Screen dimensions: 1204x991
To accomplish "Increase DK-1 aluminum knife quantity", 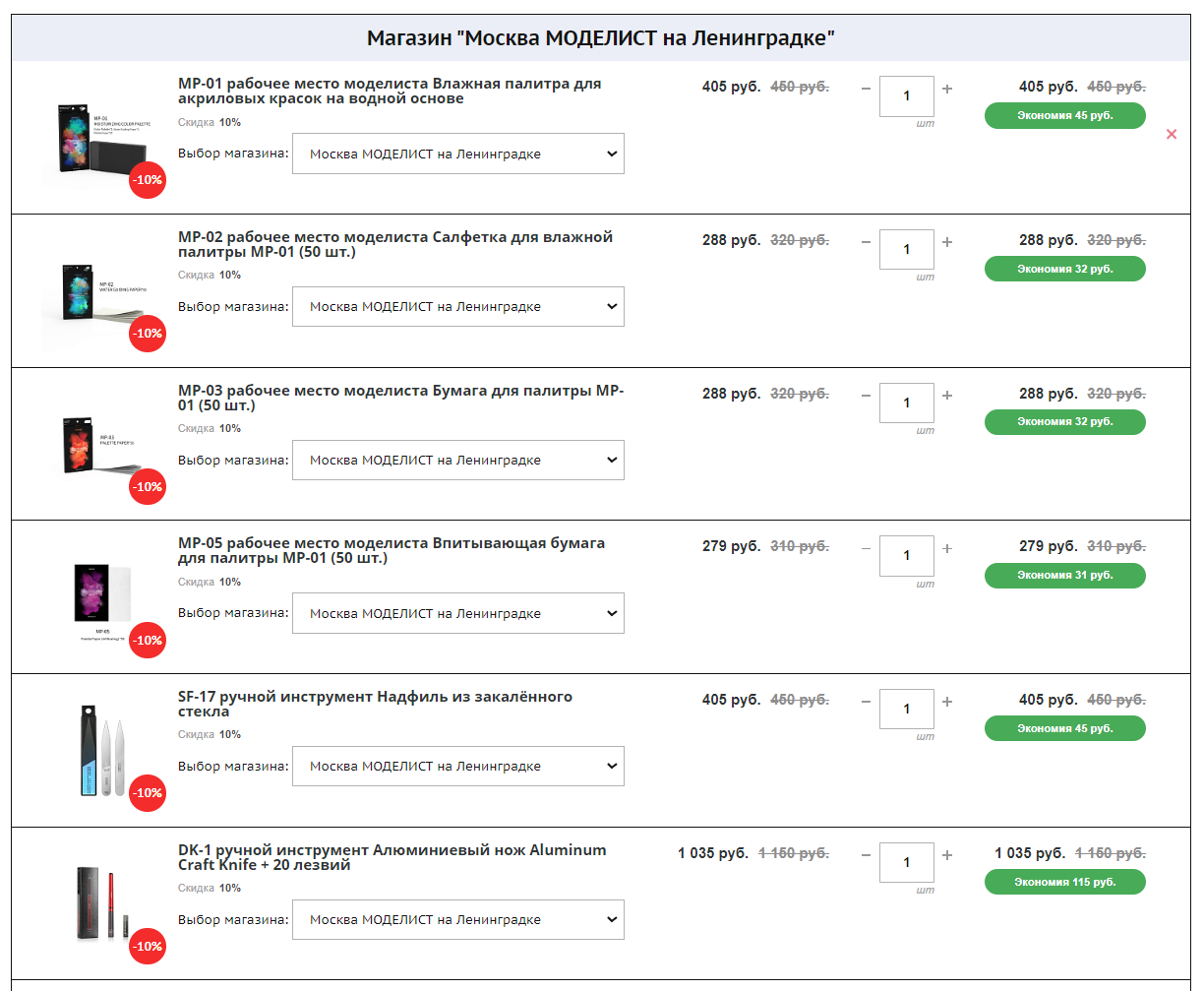I will coord(947,855).
